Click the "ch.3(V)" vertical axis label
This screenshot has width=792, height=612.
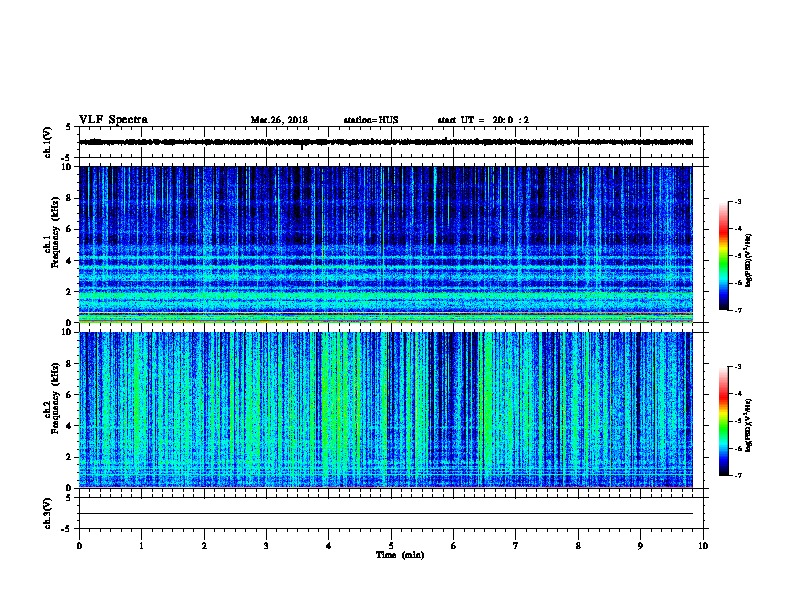point(48,513)
